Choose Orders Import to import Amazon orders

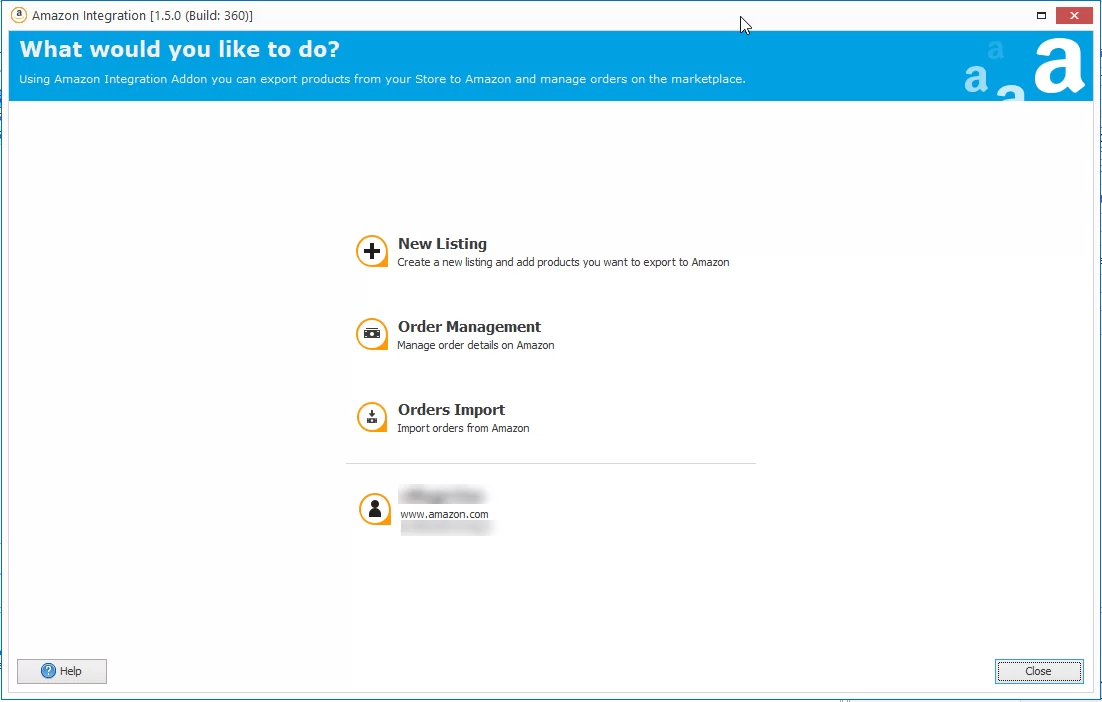pyautogui.click(x=451, y=409)
